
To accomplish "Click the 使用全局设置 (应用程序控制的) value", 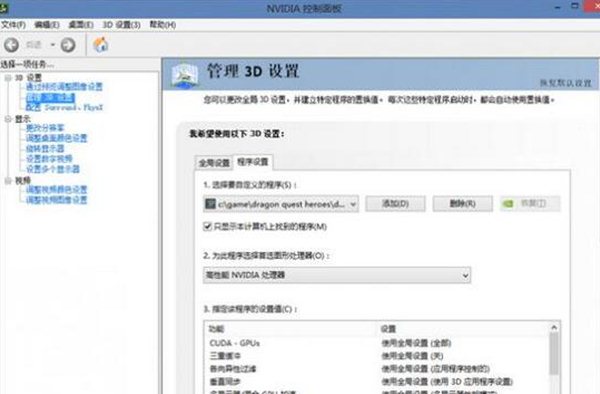I will (x=435, y=369).
